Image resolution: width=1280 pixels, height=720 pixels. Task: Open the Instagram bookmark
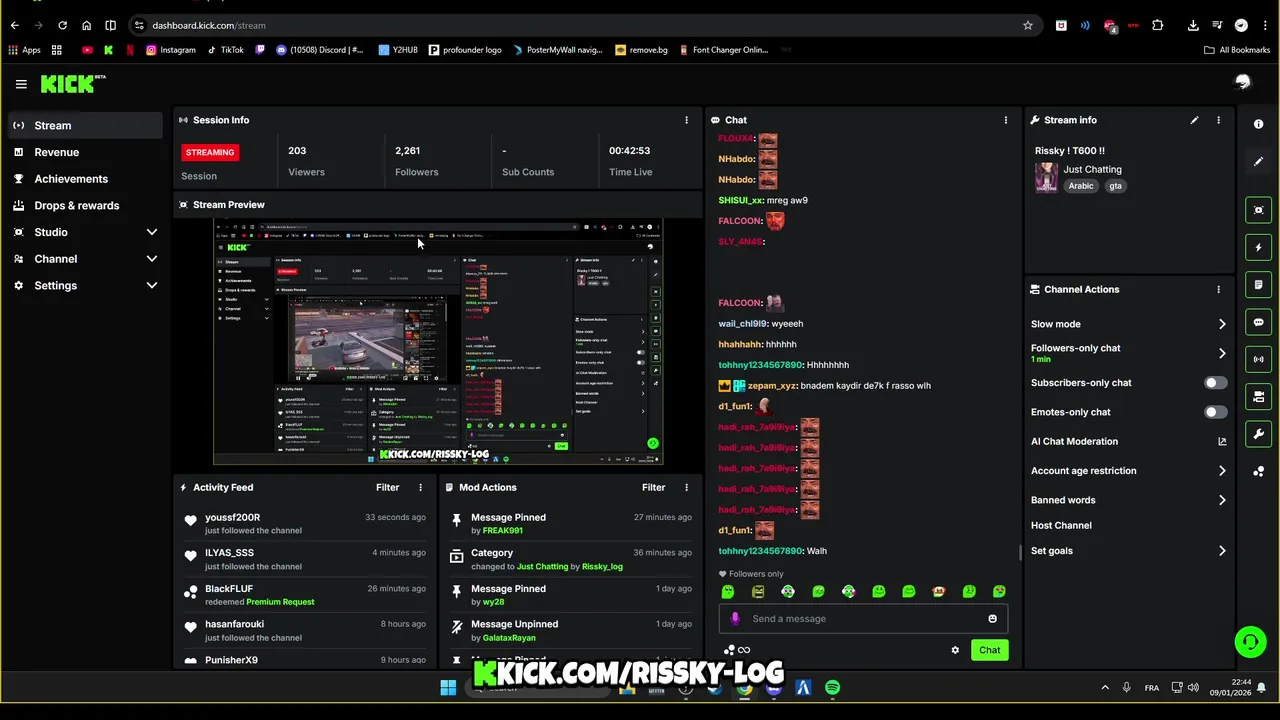pyautogui.click(x=171, y=50)
